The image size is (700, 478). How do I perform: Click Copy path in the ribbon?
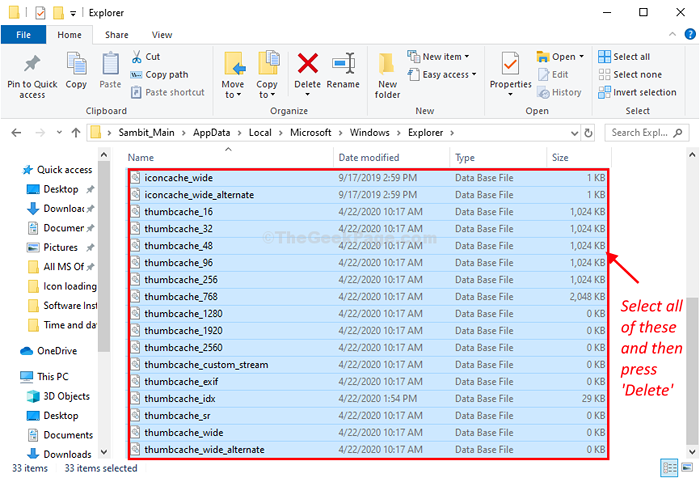[x=159, y=75]
